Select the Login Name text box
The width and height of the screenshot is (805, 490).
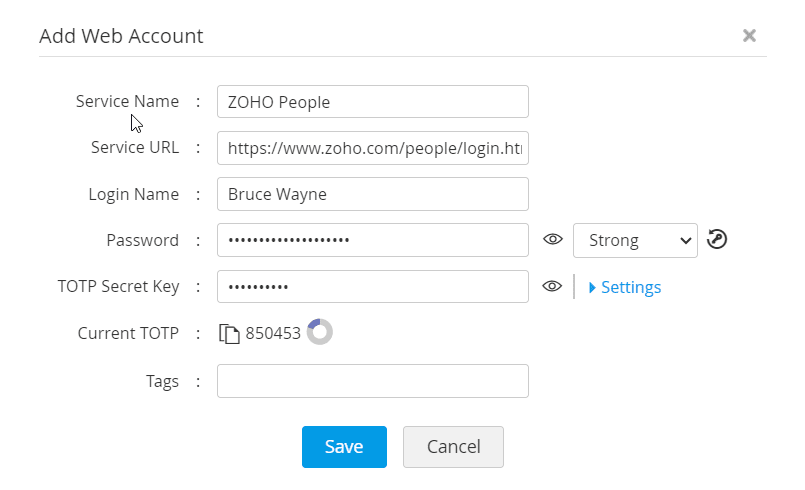[x=372, y=194]
